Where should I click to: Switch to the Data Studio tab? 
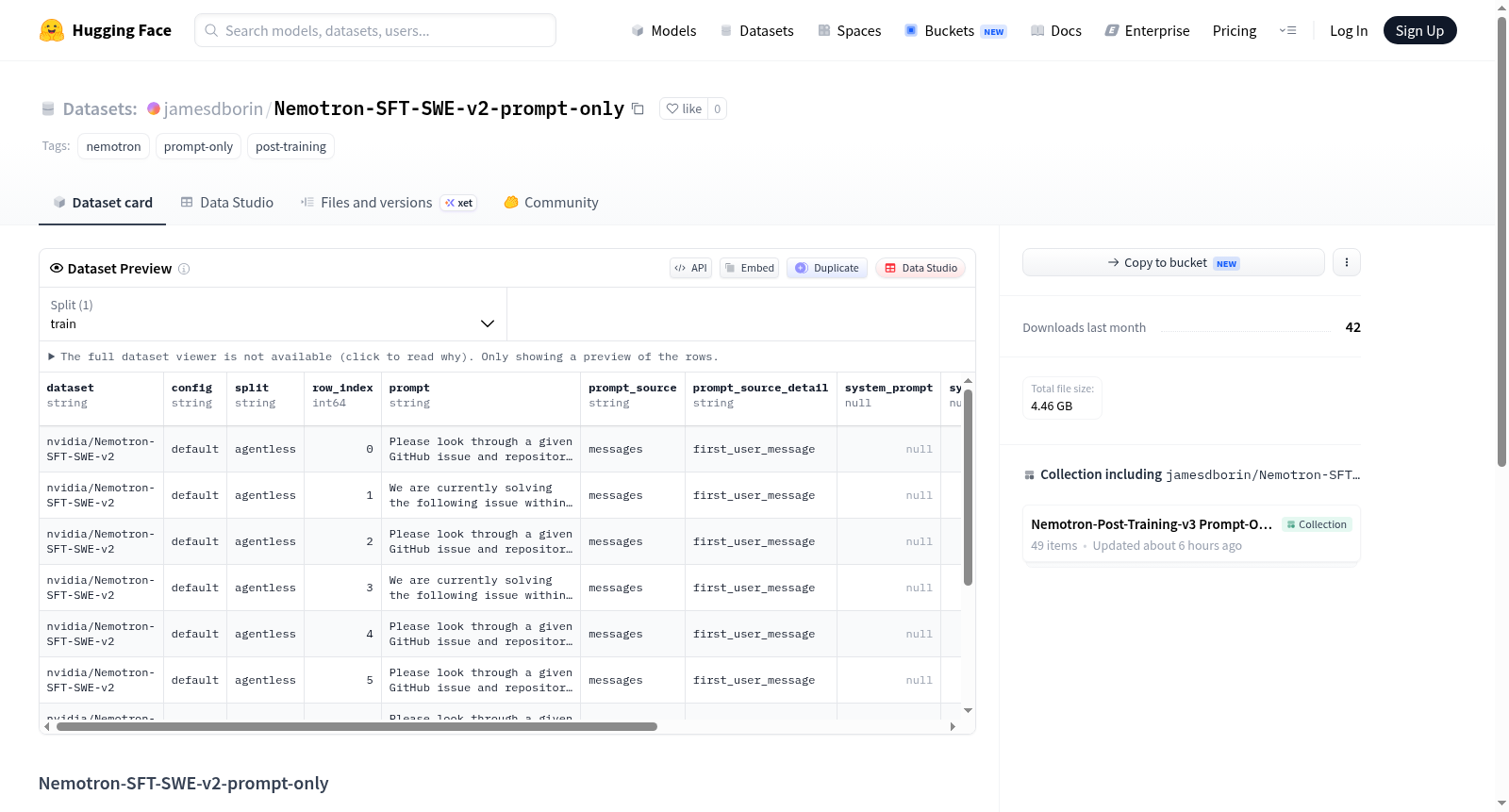pyautogui.click(x=227, y=202)
